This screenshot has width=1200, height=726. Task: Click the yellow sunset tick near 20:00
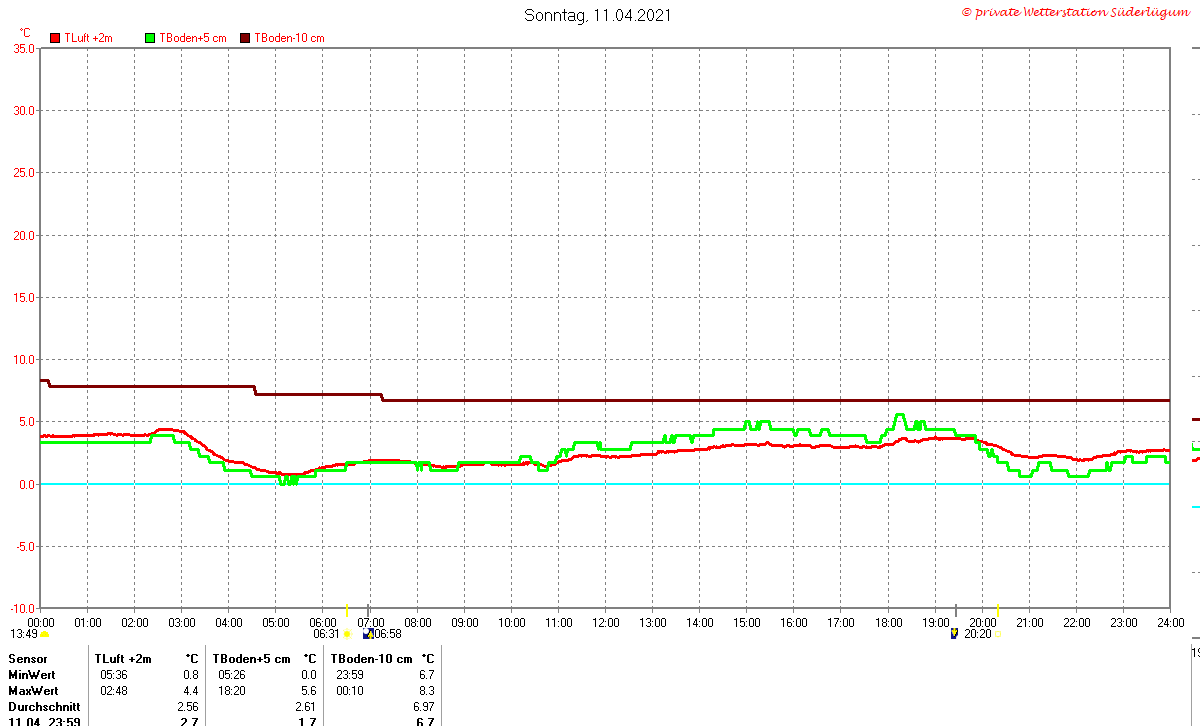(998, 610)
